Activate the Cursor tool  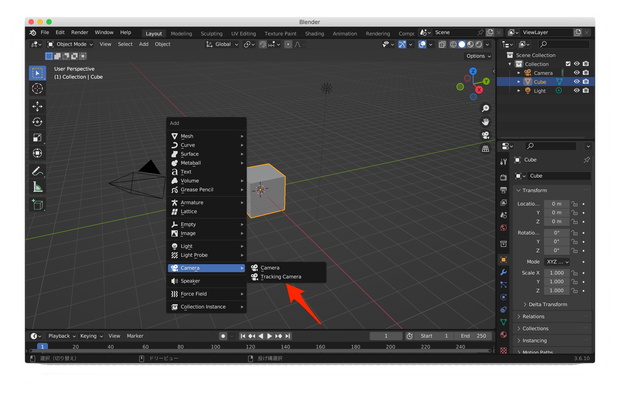click(x=38, y=89)
